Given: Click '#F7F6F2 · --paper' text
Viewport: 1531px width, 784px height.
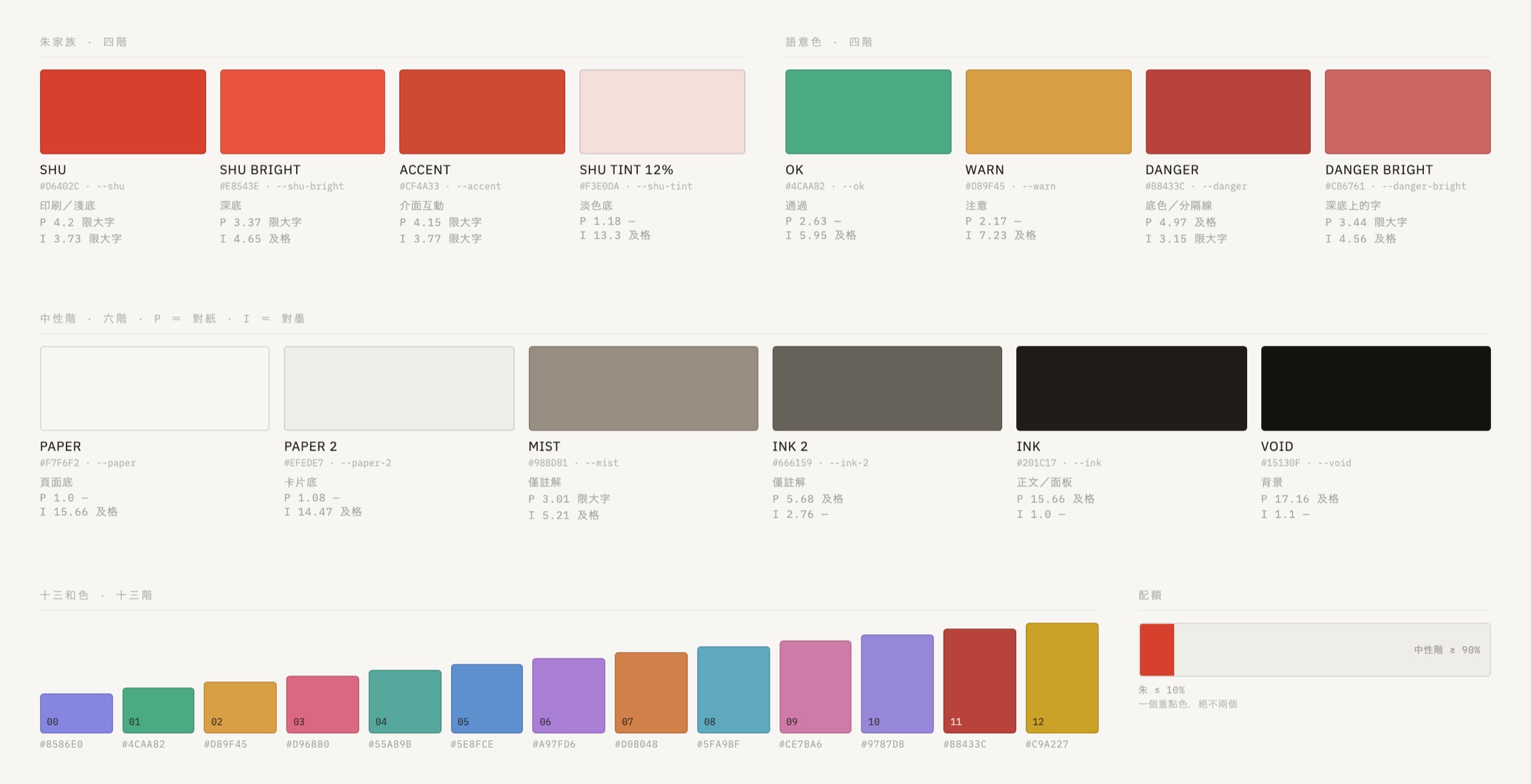Looking at the screenshot, I should point(88,463).
